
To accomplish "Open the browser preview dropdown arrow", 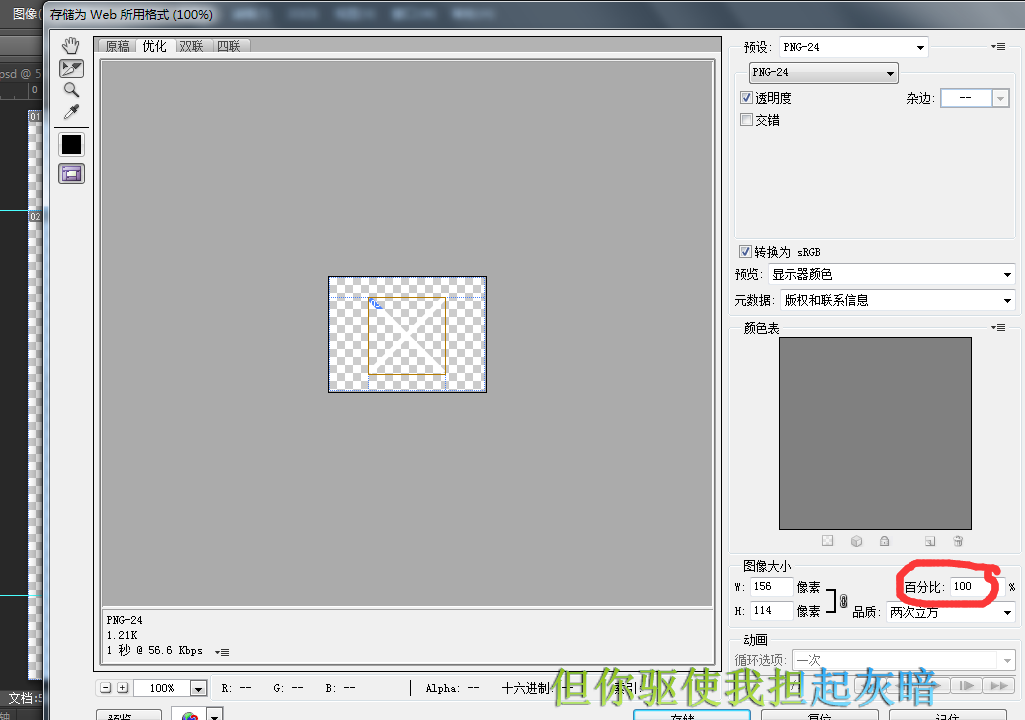I will point(215,715).
